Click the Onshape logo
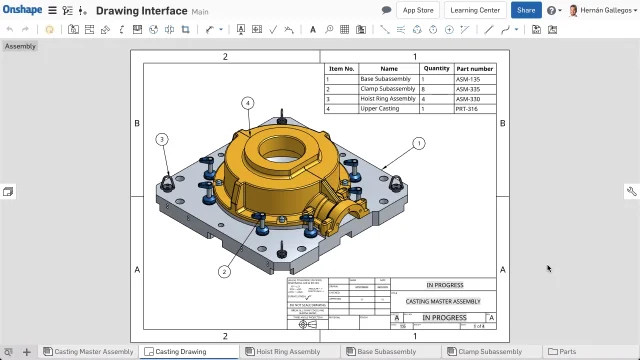 pyautogui.click(x=22, y=10)
